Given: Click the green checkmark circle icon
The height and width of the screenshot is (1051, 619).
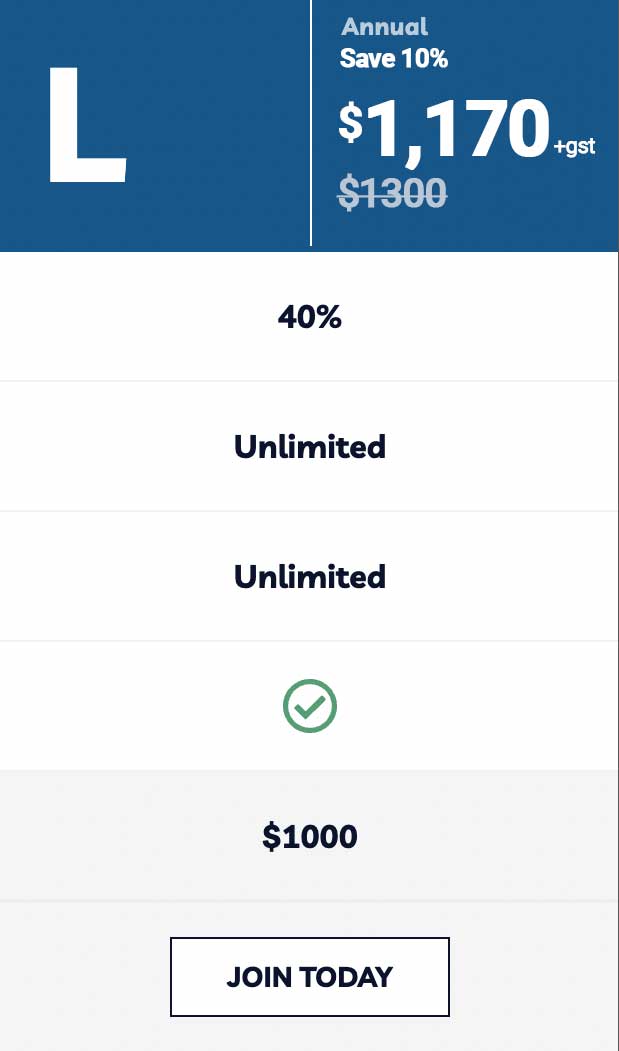Looking at the screenshot, I should [310, 706].
